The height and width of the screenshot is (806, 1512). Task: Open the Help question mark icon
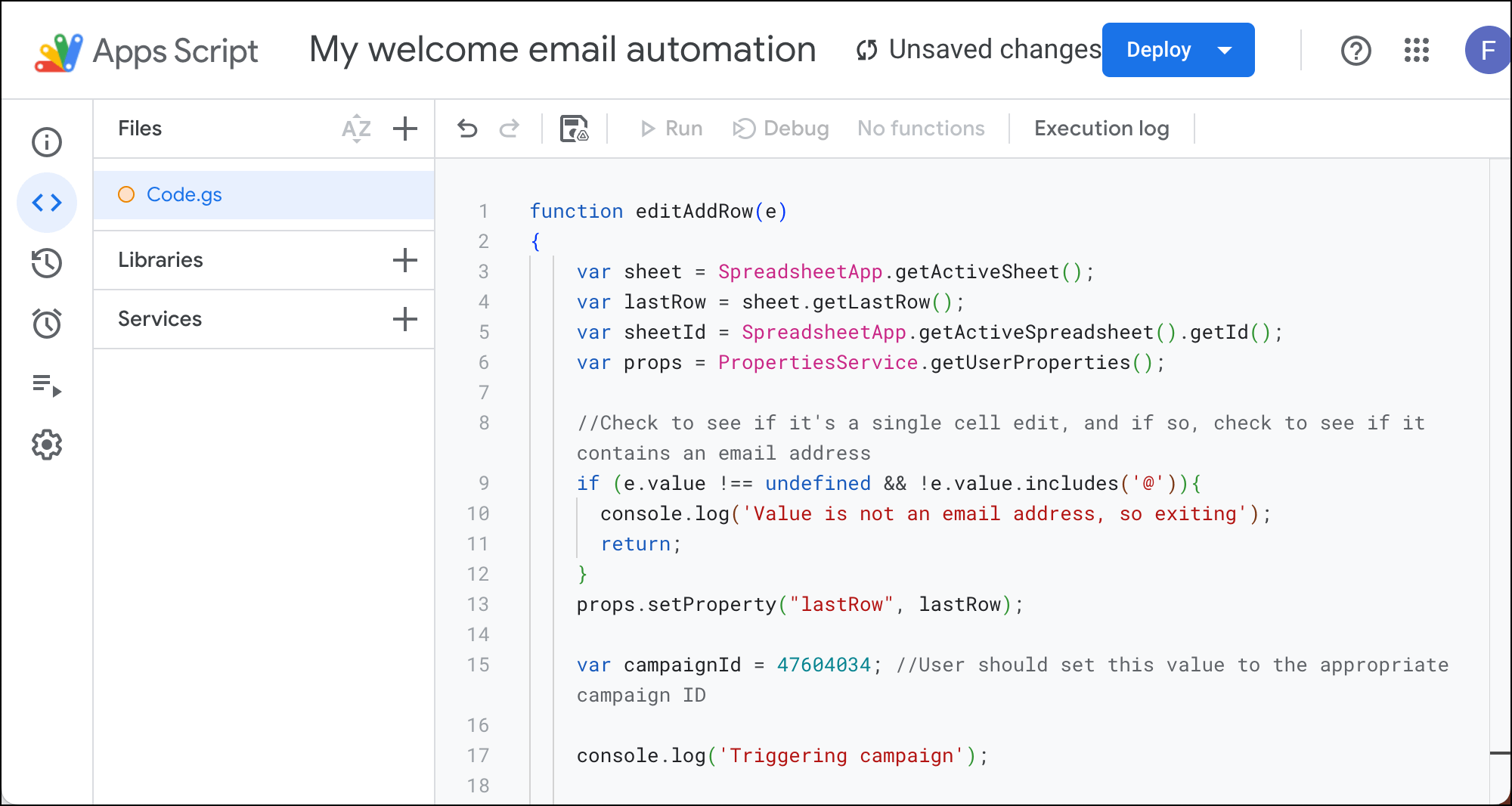click(1356, 51)
